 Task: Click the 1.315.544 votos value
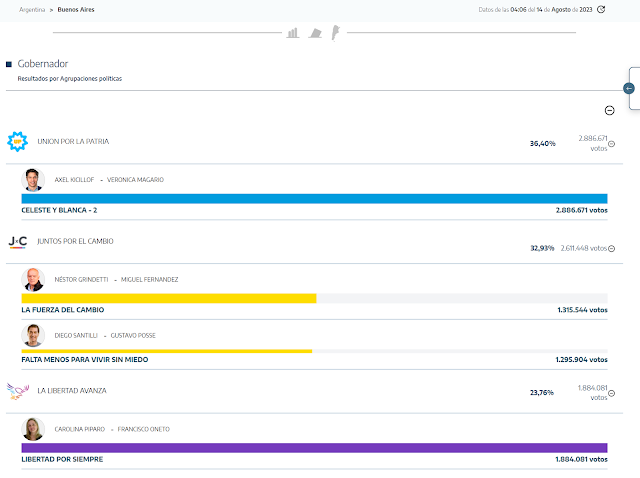pos(582,310)
